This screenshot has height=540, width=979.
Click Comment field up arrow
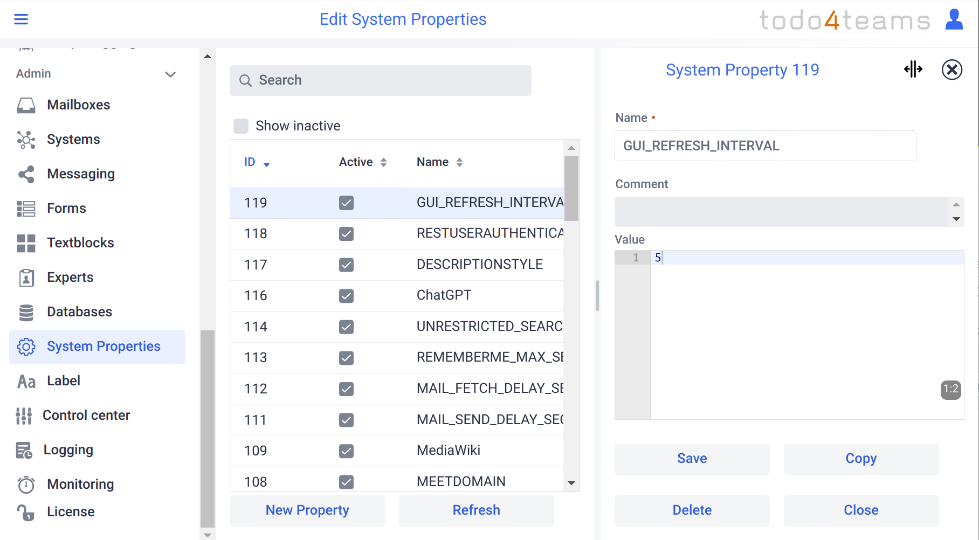point(956,204)
